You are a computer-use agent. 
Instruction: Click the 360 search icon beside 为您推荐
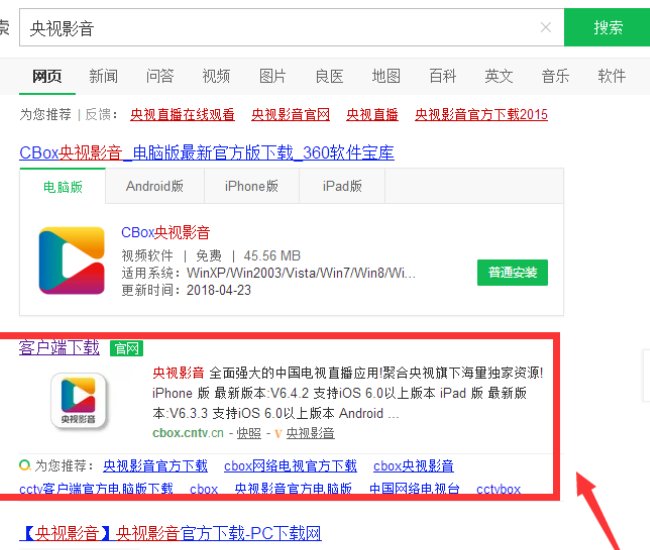tap(25, 465)
